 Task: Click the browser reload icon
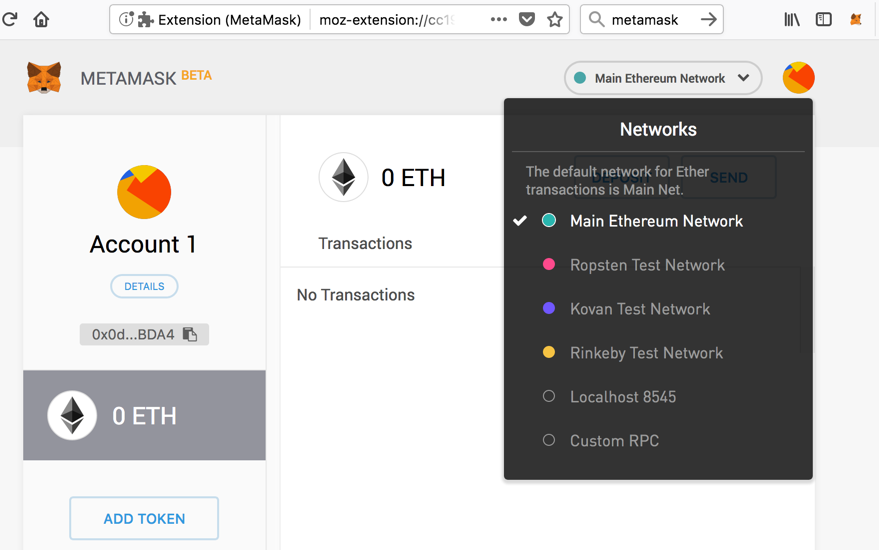(x=11, y=19)
